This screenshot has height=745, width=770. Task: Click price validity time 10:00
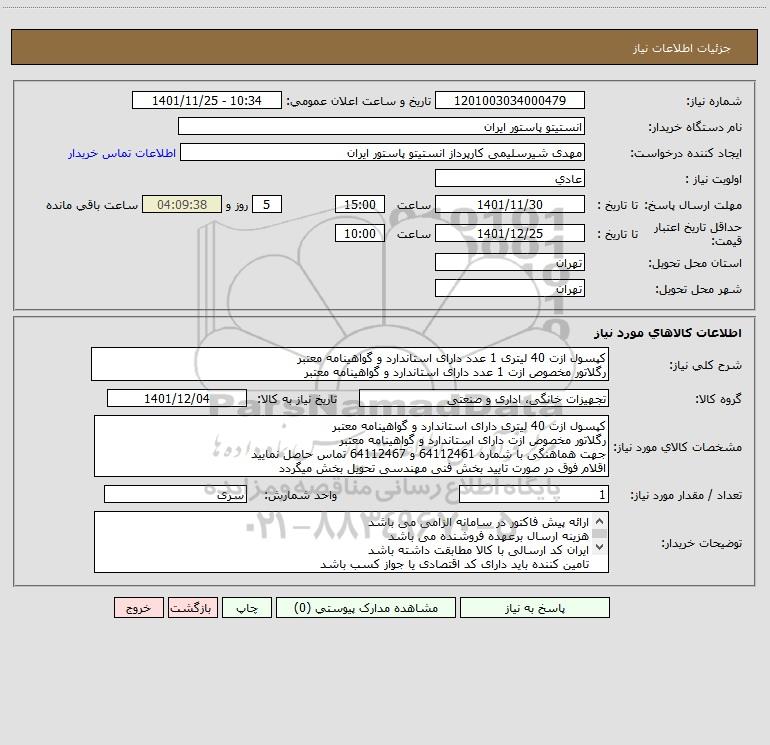359,234
